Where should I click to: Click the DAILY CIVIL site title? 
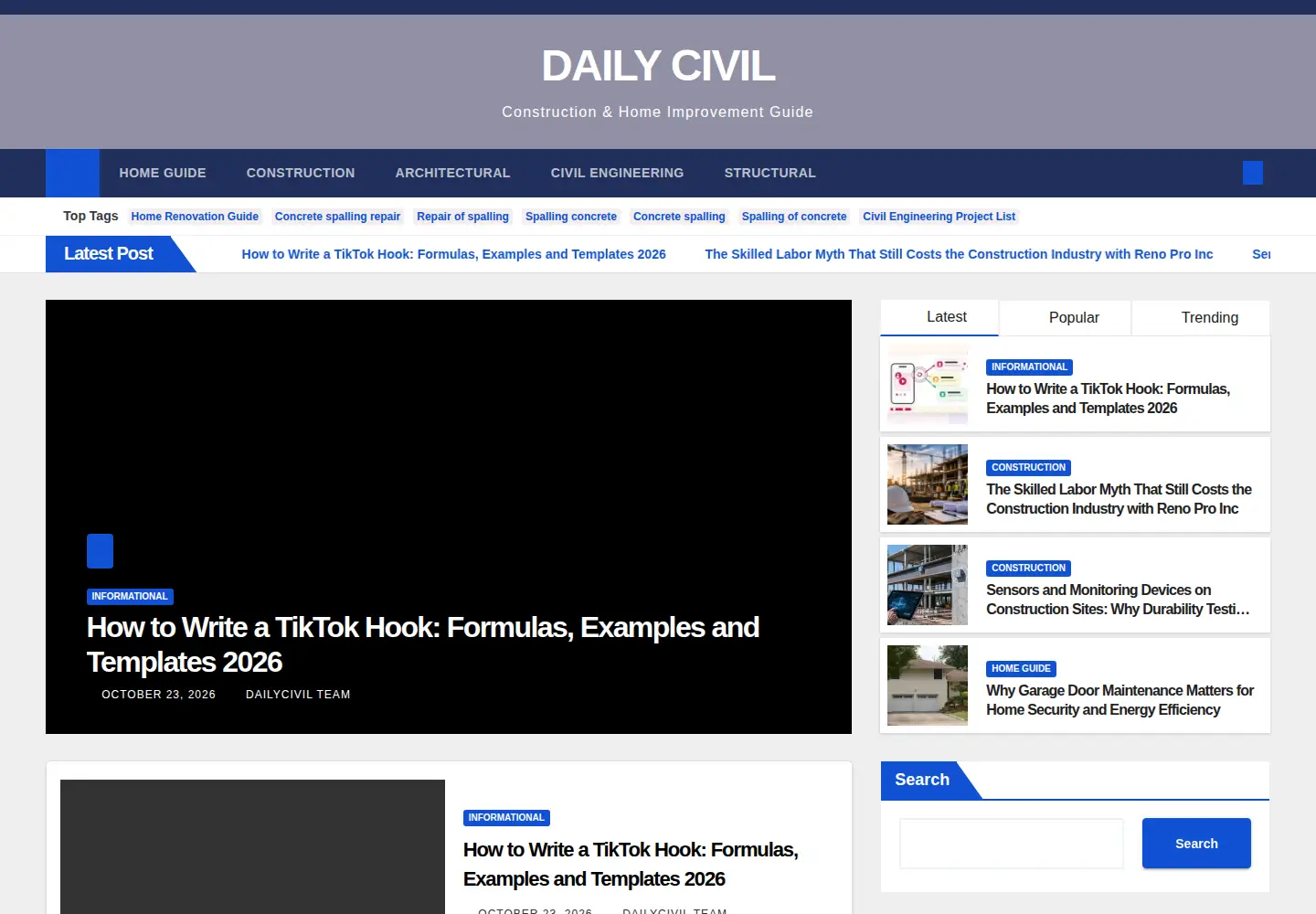pyautogui.click(x=658, y=66)
